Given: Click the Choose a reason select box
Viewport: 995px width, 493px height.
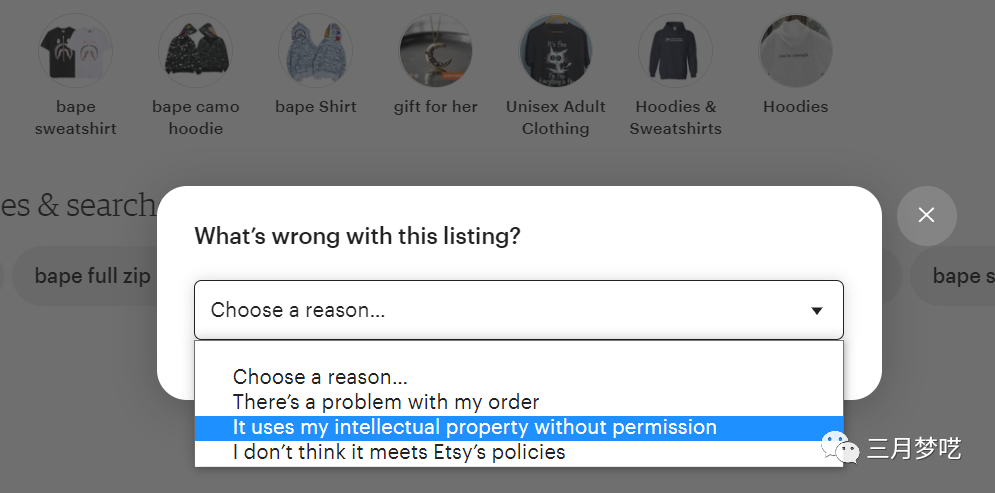Looking at the screenshot, I should [x=518, y=310].
